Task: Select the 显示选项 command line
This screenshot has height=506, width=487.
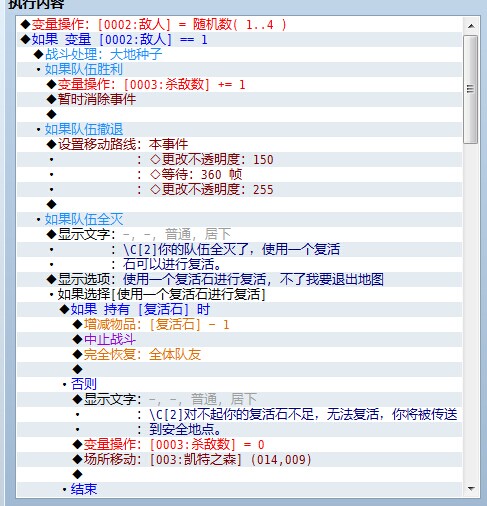Action: point(239,280)
